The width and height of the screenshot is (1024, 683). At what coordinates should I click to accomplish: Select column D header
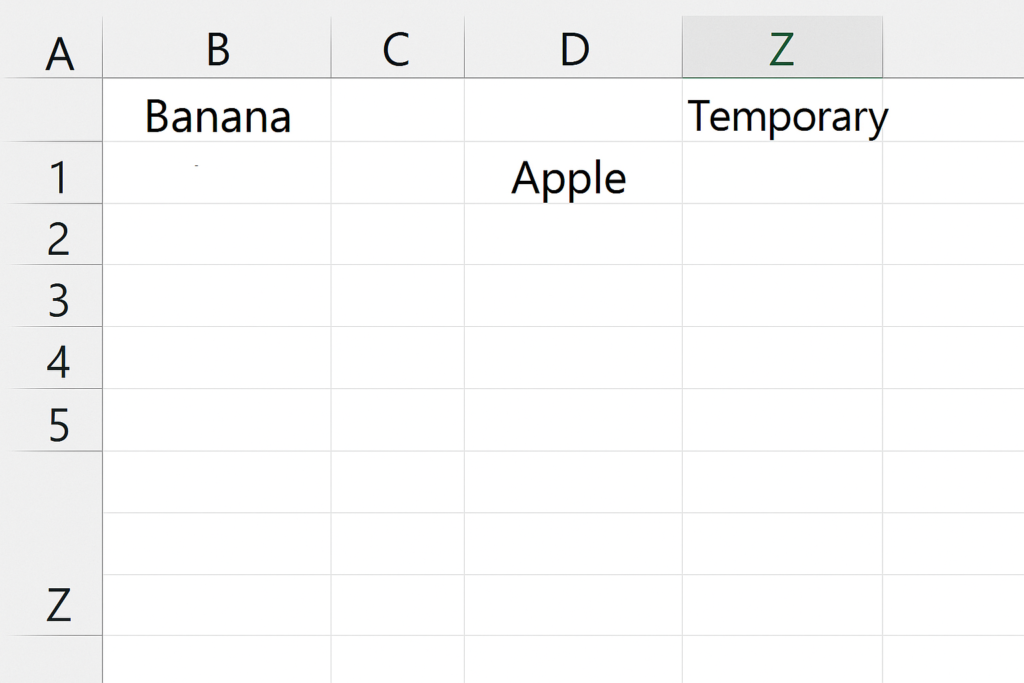coord(573,48)
